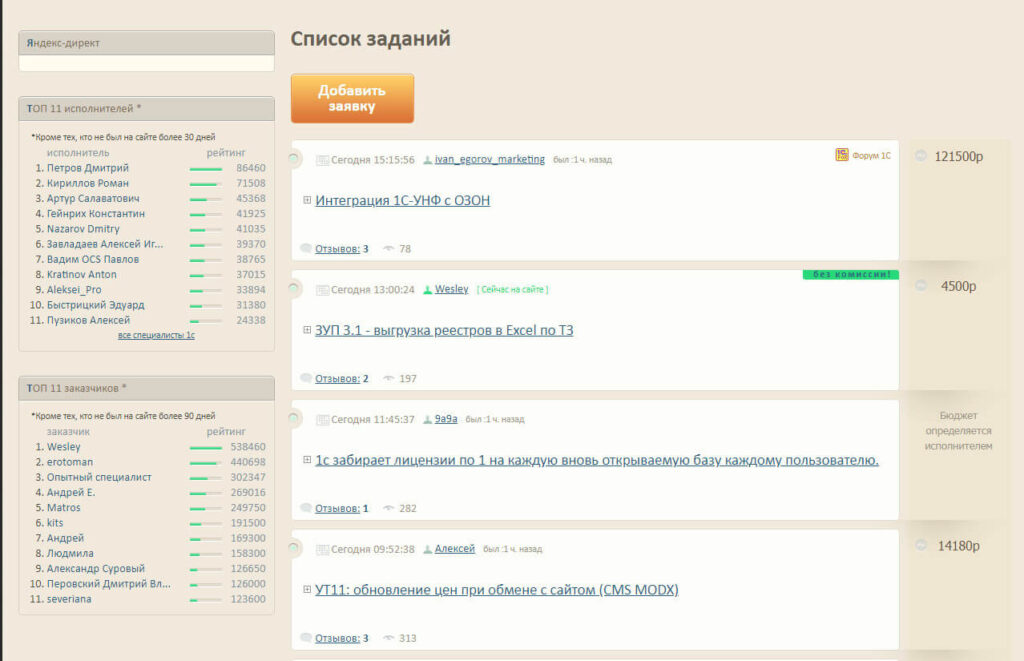Open the все специалисты 1с link
Viewport: 1024px width, 661px height.
[156, 336]
